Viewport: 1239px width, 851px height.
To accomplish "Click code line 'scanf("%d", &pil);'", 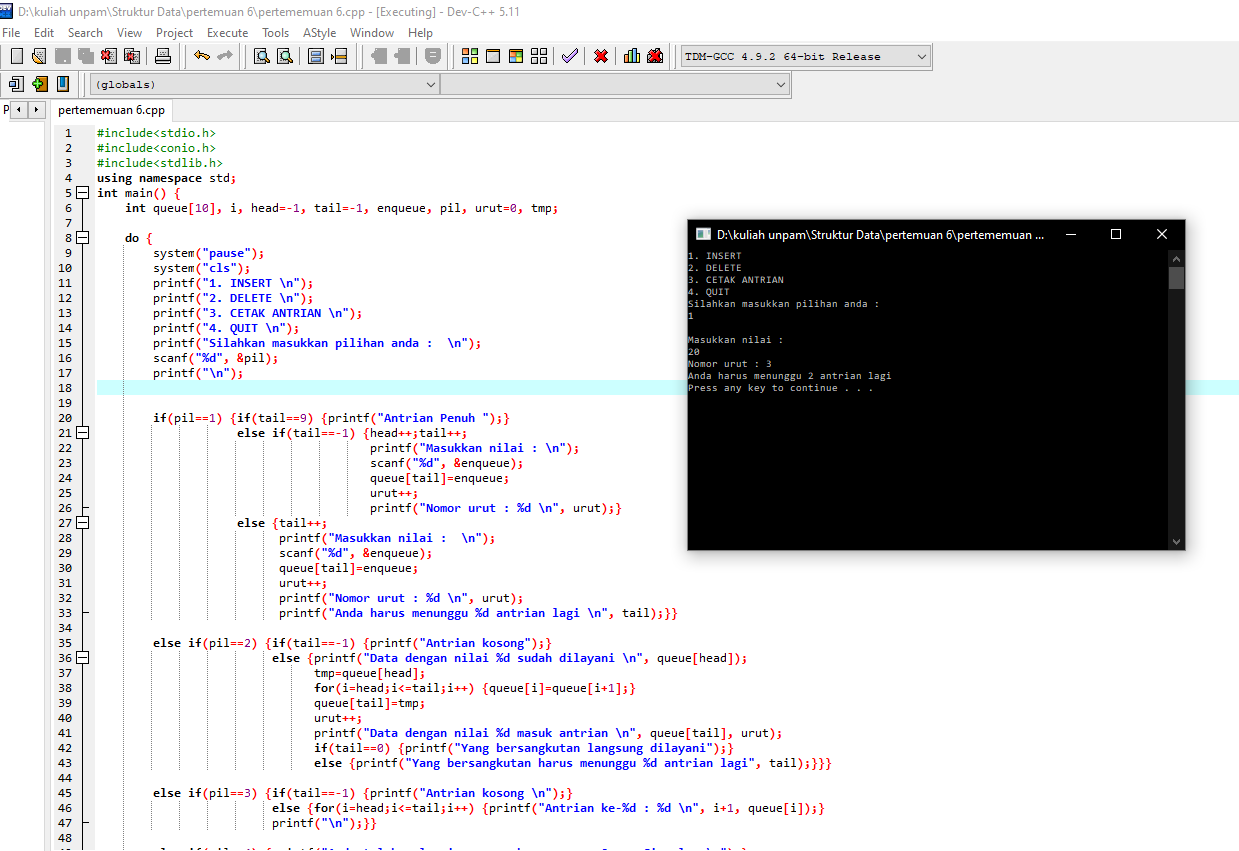I will click(x=216, y=358).
